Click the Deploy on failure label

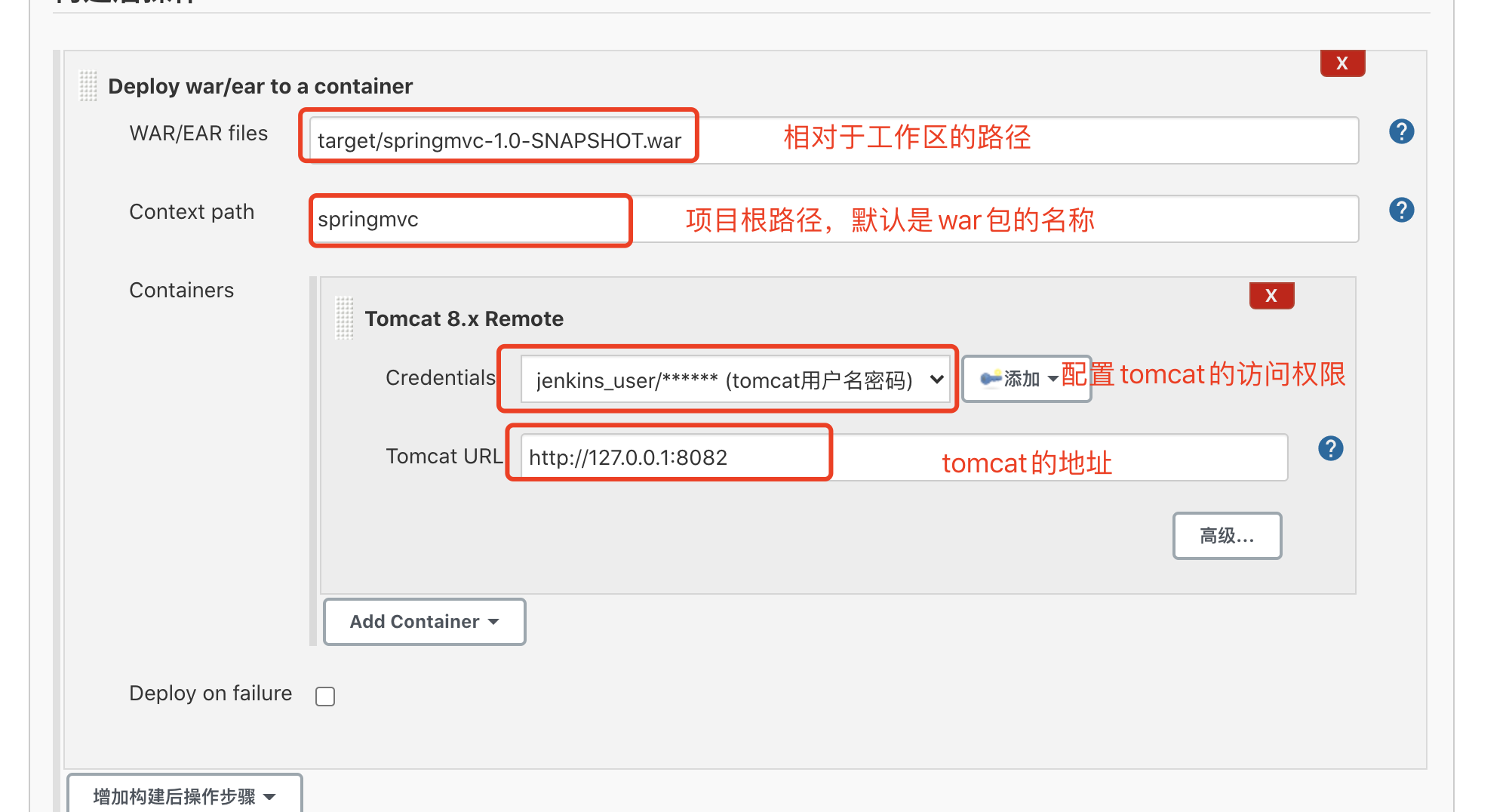click(211, 694)
